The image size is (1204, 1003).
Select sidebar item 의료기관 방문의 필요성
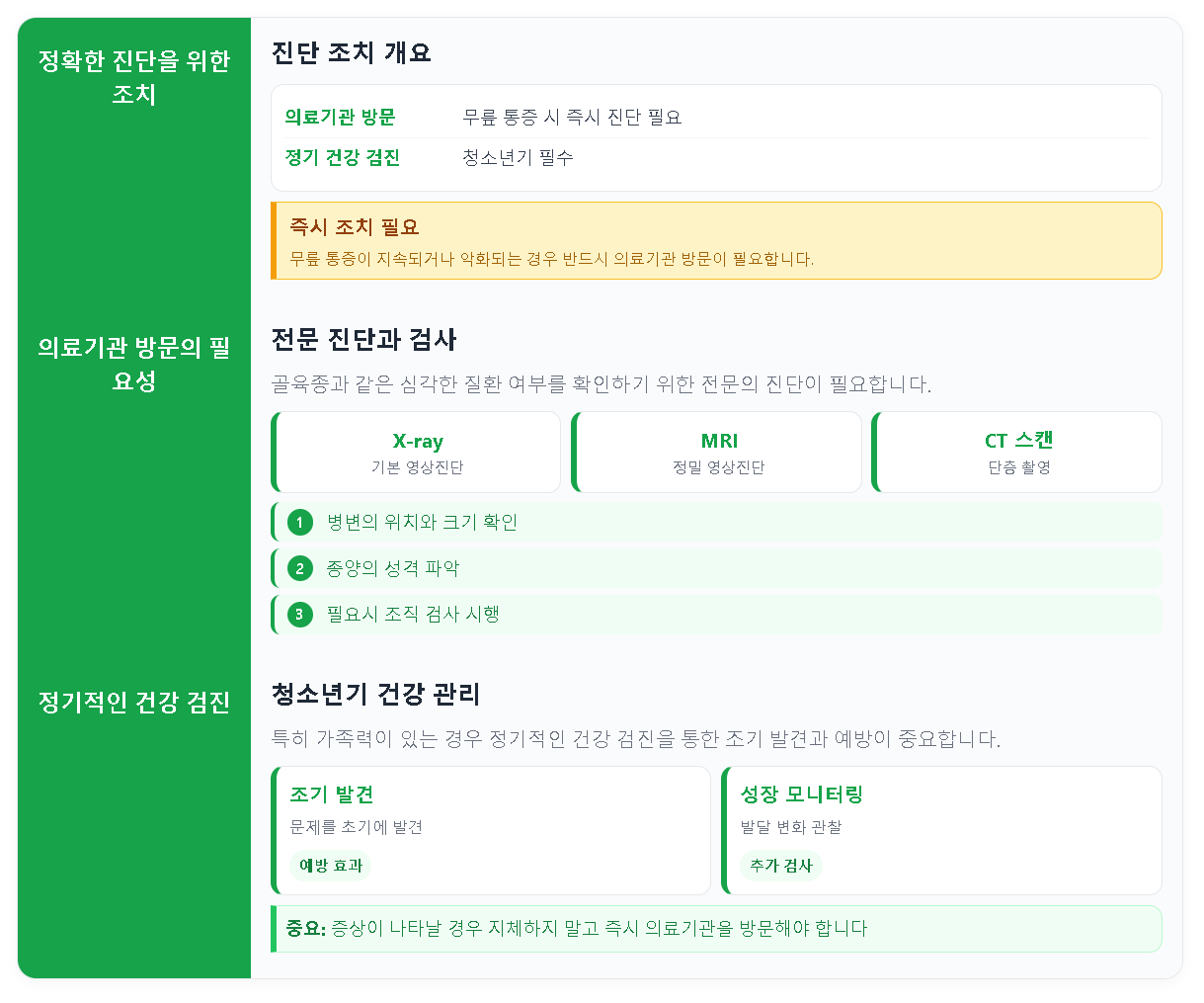click(134, 364)
